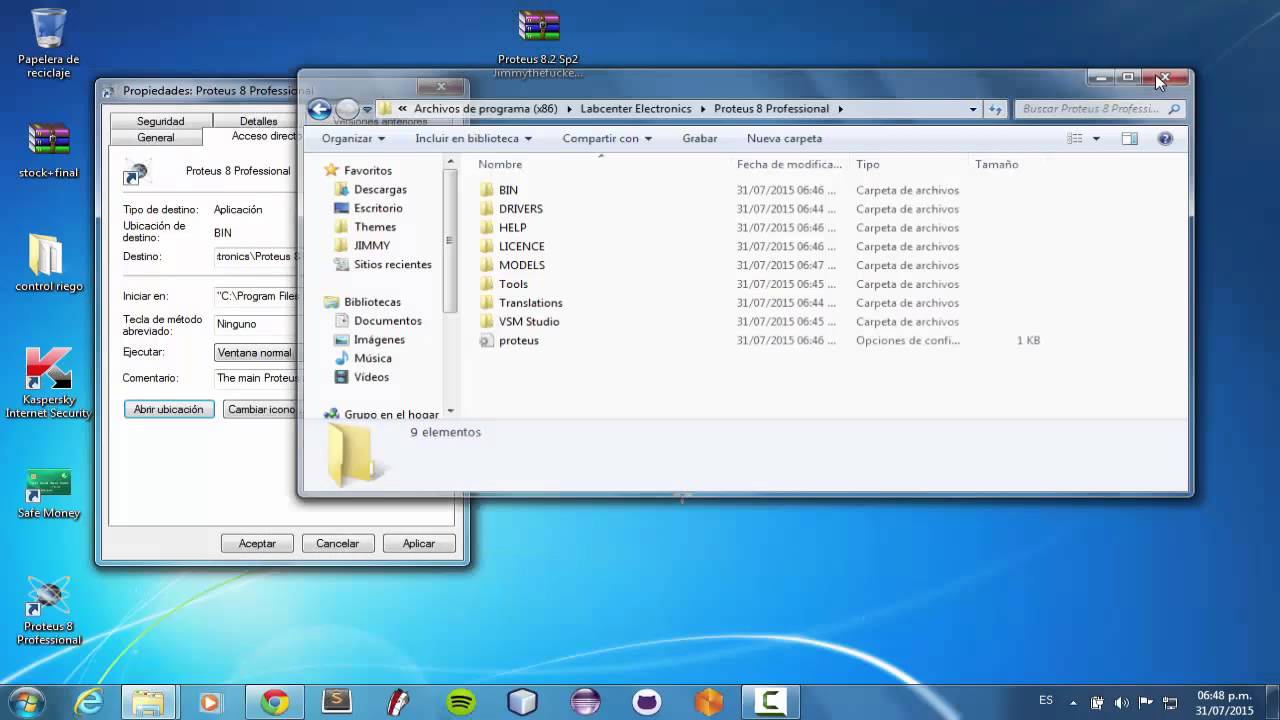This screenshot has width=1280, height=720.
Task: Launch Internet Explorer from the taskbar
Action: coord(89,702)
